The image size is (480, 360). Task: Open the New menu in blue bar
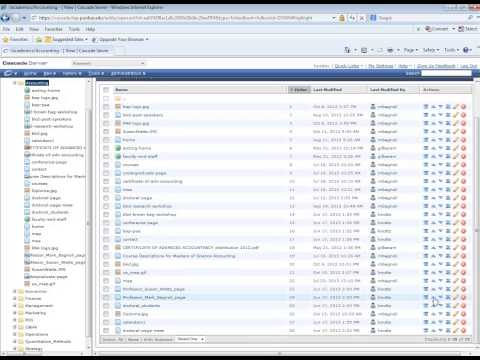click(50, 73)
